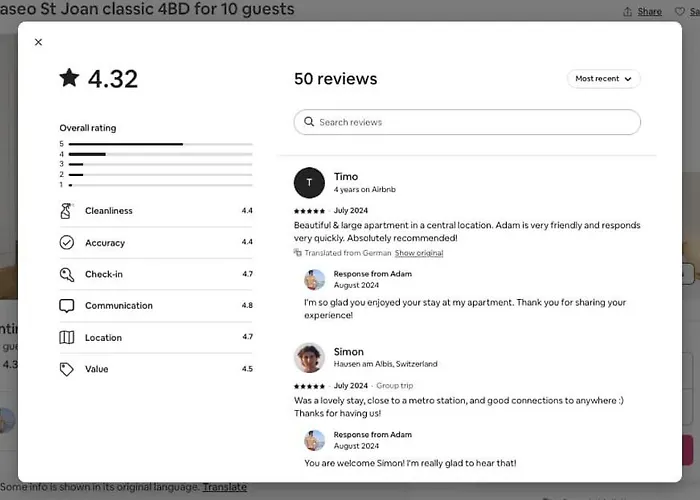Click the Communication speech bubble icon
This screenshot has height=500, width=700.
point(67,306)
